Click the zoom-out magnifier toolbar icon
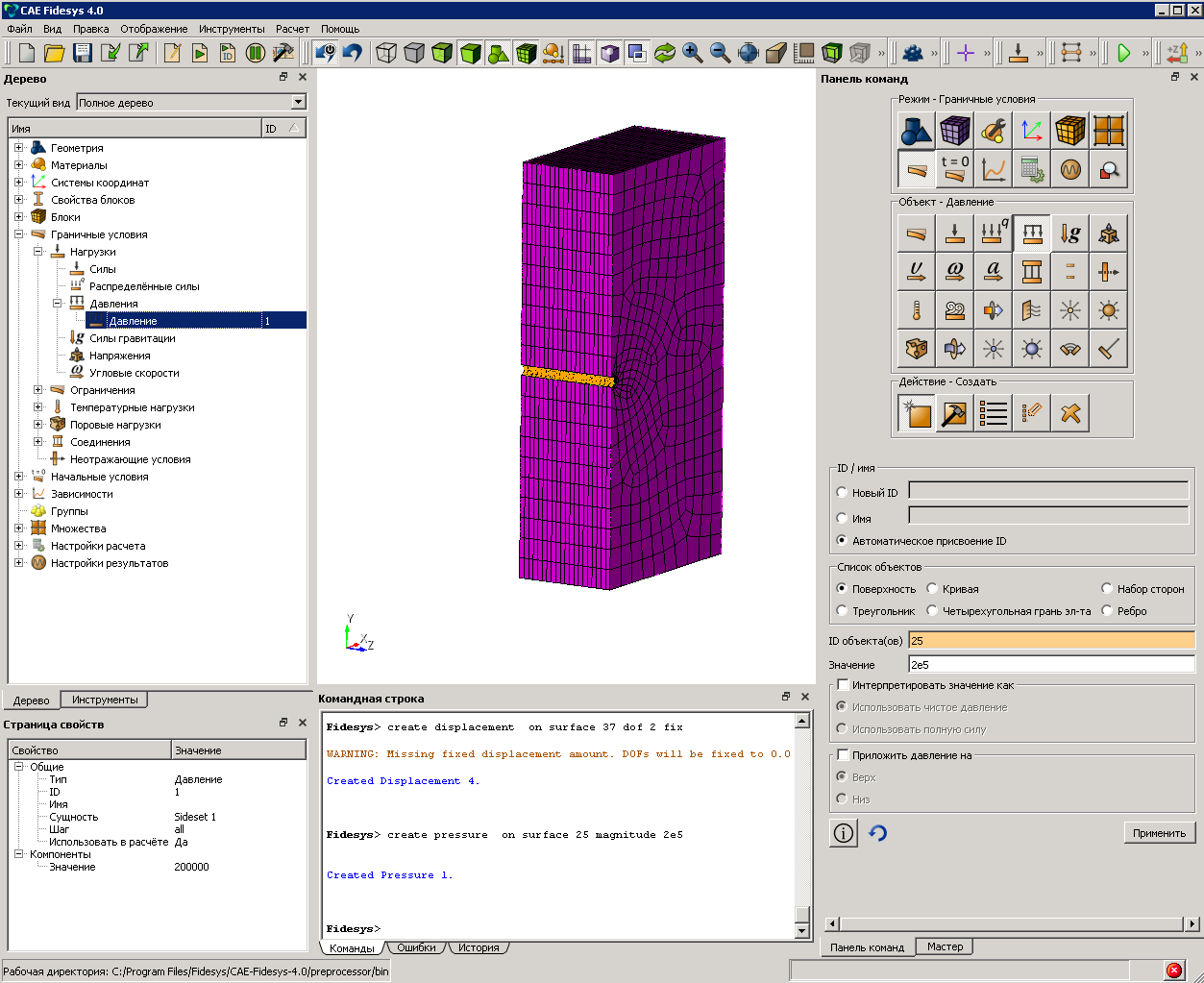1204x983 pixels. 720,53
